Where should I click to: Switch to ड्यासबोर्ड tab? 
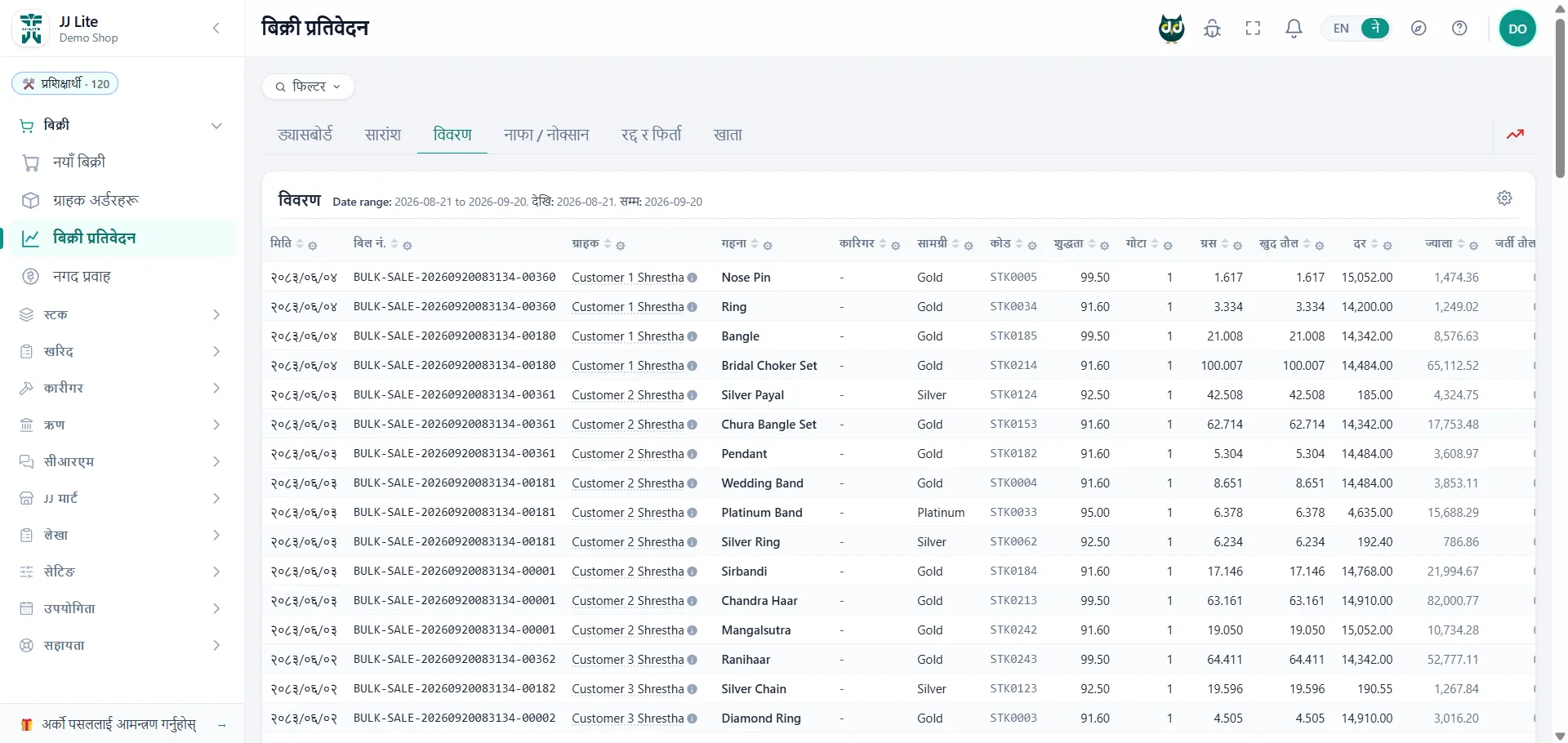[305, 135]
